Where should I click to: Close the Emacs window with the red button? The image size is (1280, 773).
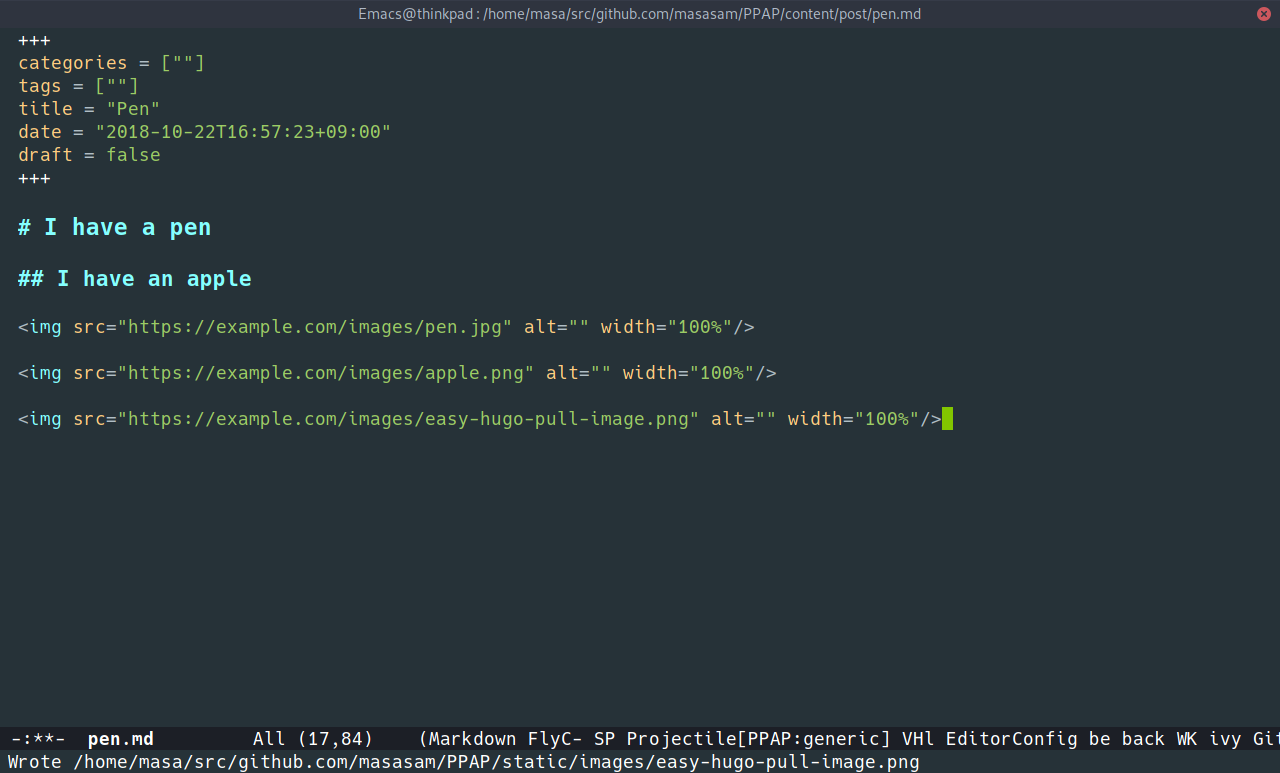click(1263, 13)
